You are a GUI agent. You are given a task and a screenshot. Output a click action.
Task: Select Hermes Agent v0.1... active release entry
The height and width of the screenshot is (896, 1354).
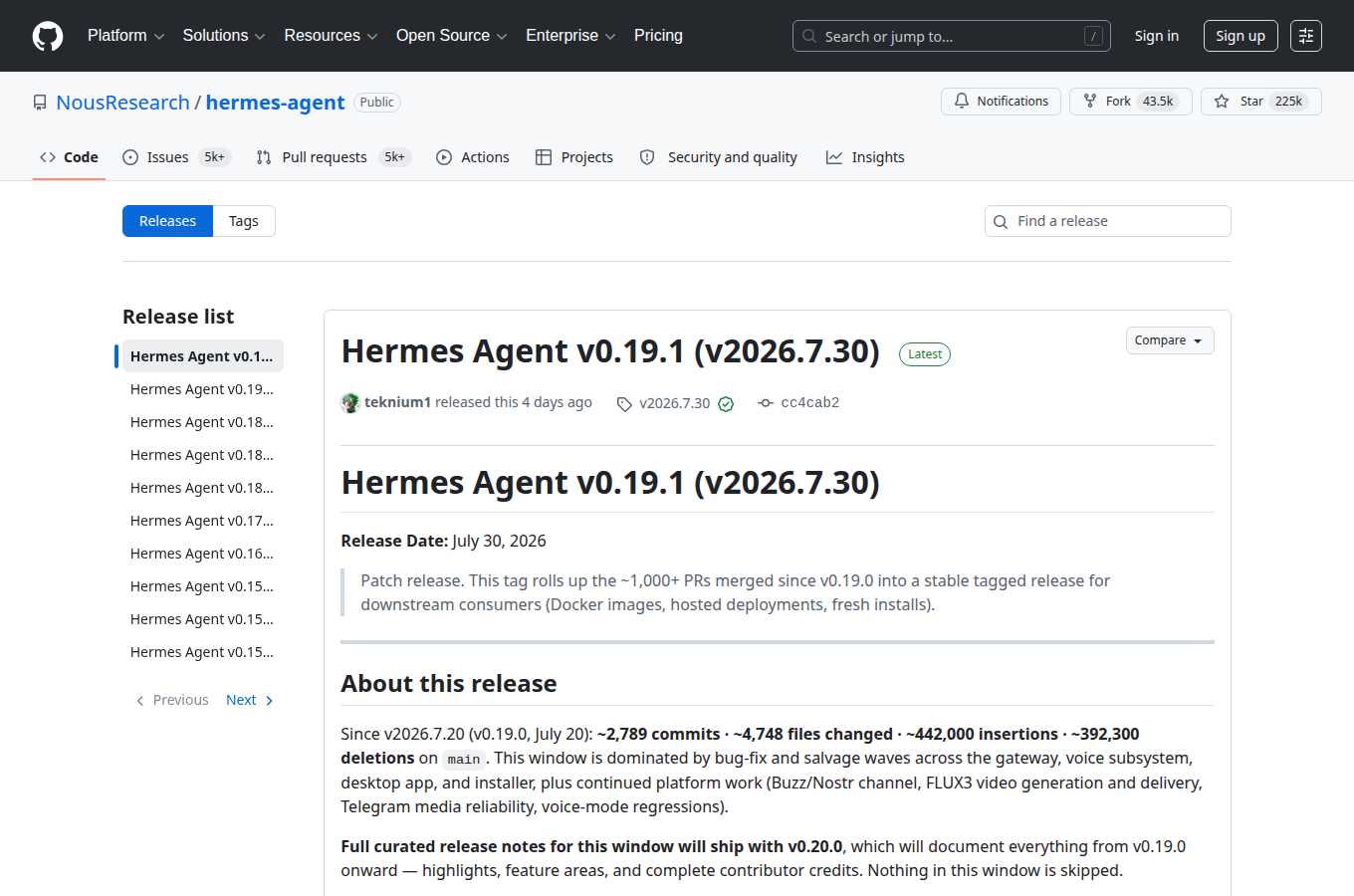click(x=202, y=356)
